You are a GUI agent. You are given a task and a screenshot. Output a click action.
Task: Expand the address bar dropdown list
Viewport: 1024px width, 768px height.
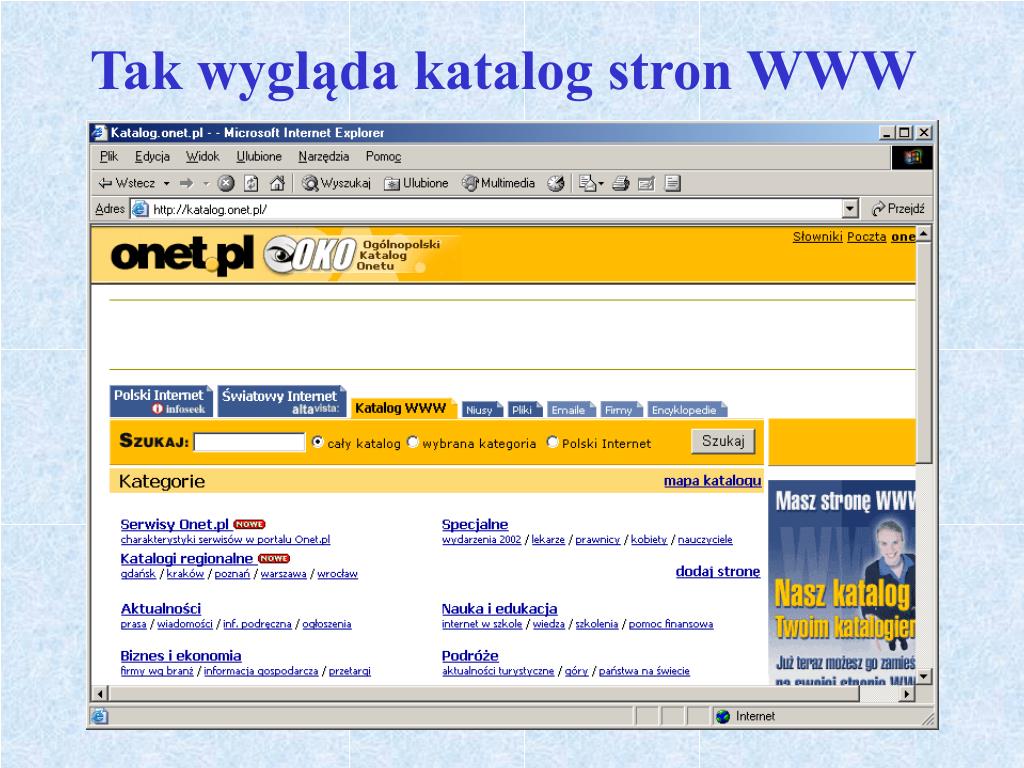click(849, 209)
